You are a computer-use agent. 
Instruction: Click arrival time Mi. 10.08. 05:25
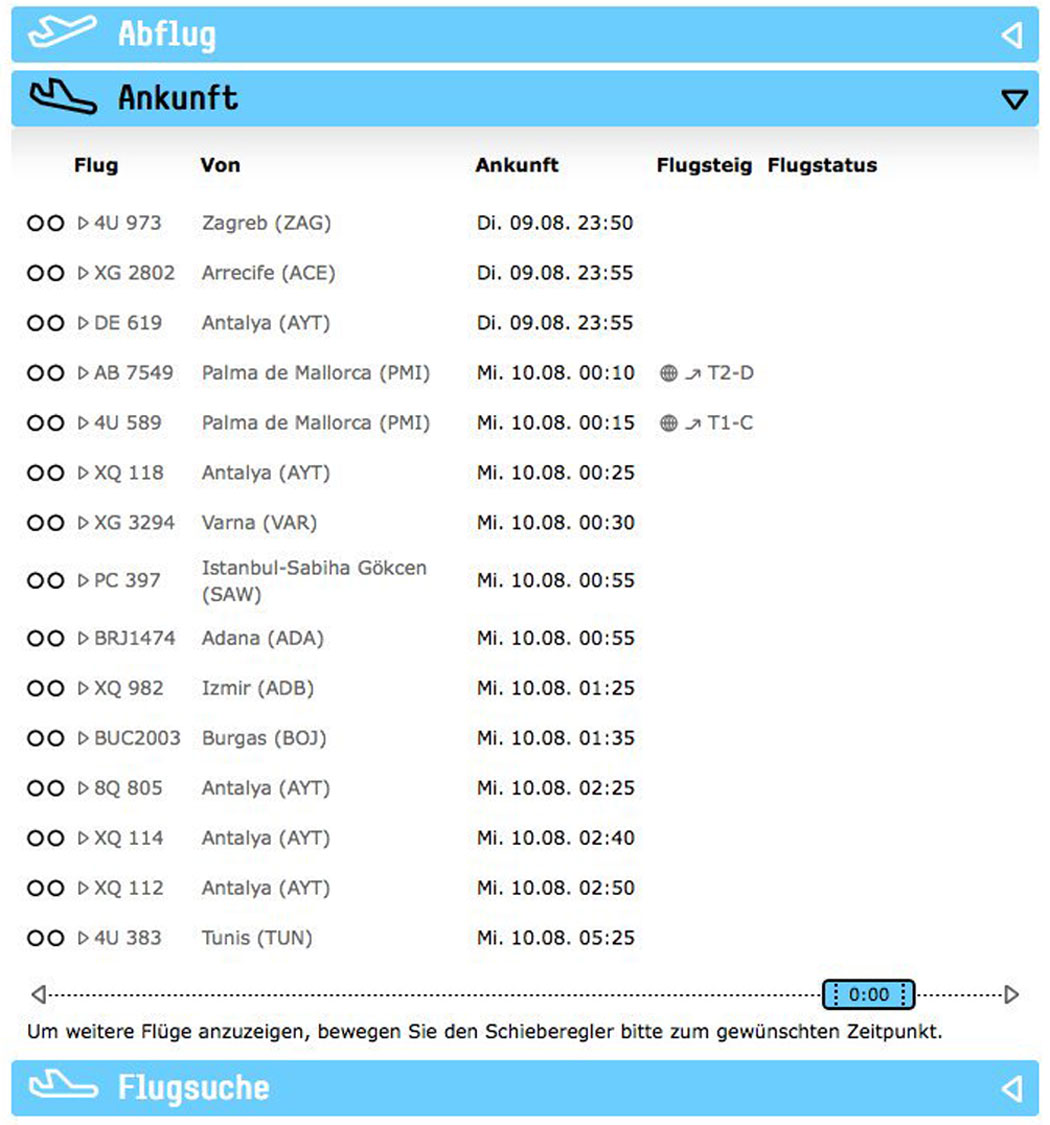(x=556, y=938)
